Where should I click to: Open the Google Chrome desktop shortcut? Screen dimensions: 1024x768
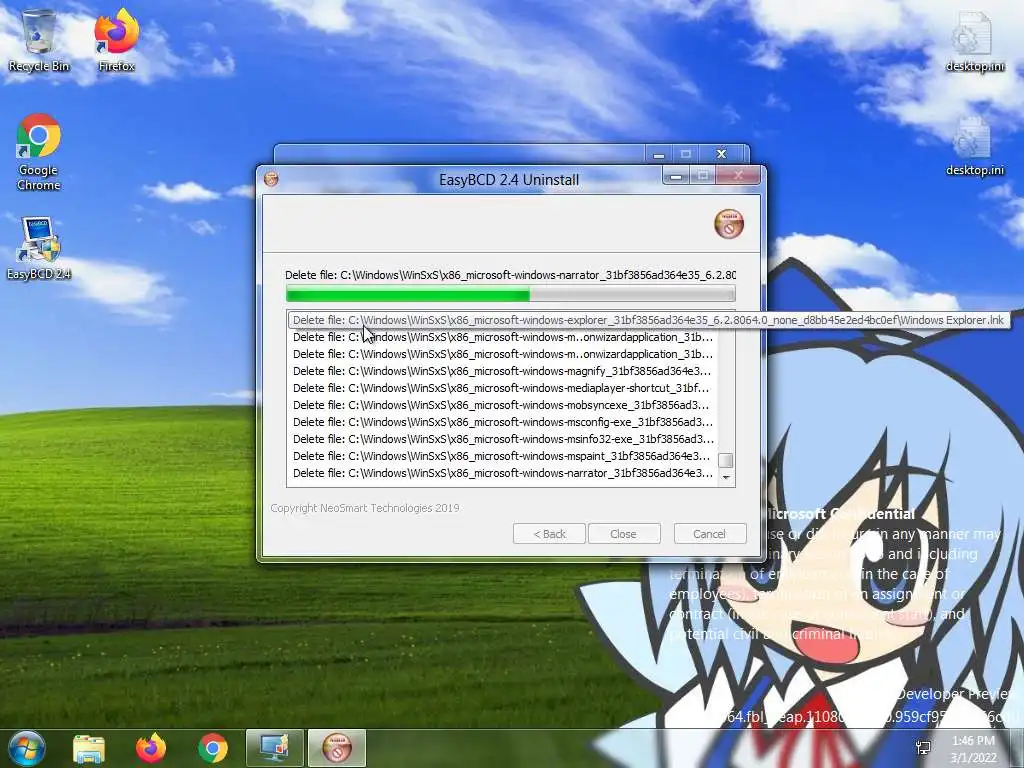point(39,152)
